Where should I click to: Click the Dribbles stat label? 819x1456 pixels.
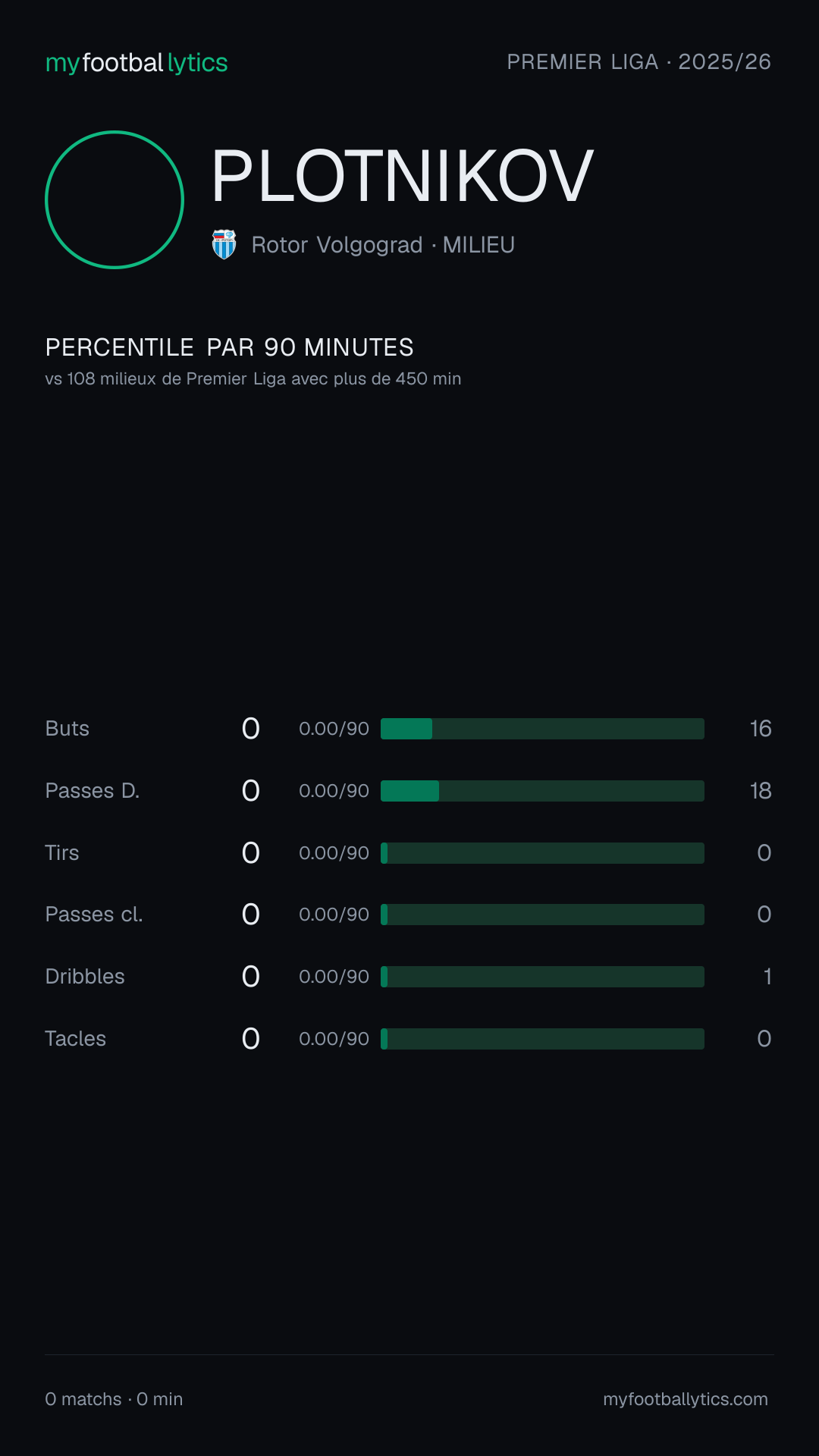click(x=85, y=977)
